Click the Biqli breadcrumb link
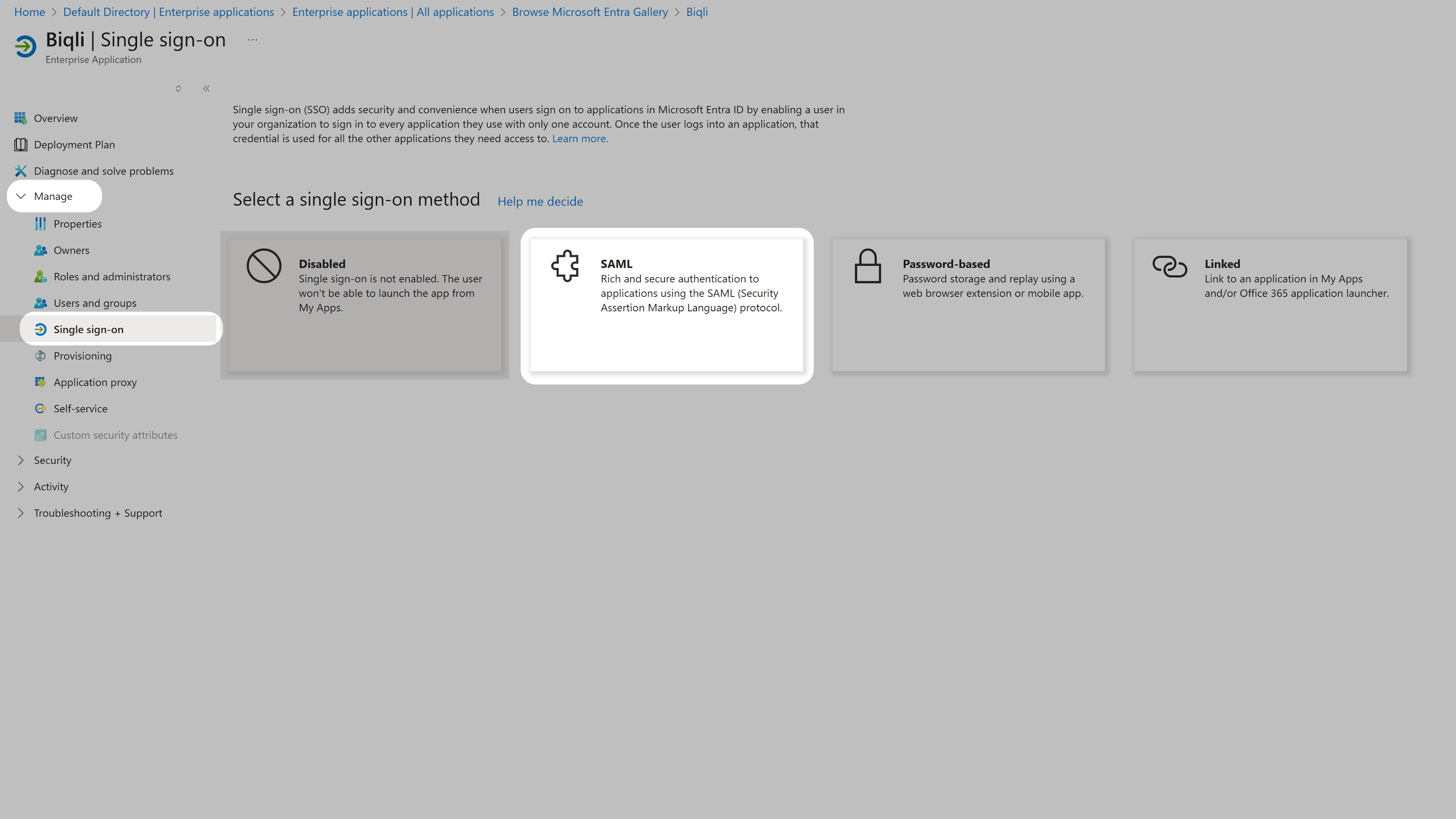 click(697, 12)
